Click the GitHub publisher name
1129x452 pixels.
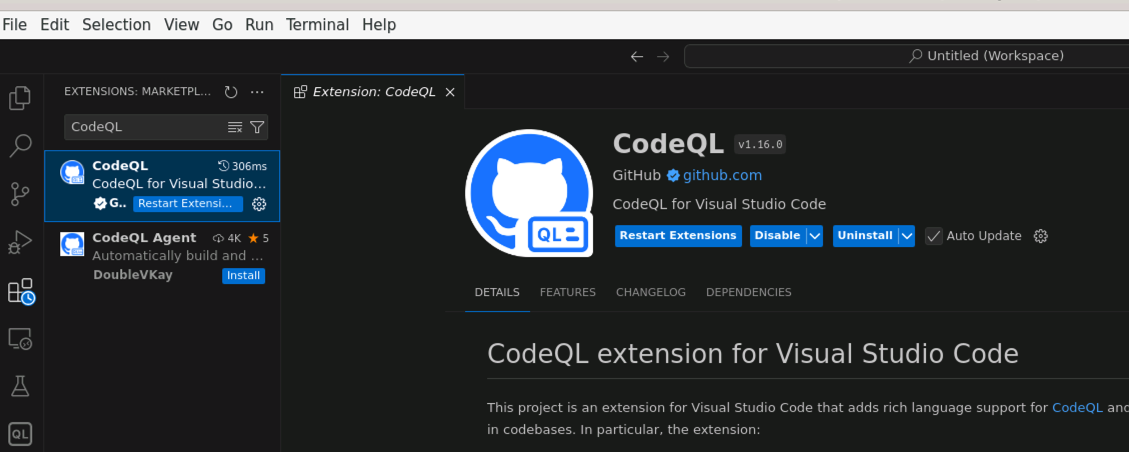click(637, 176)
